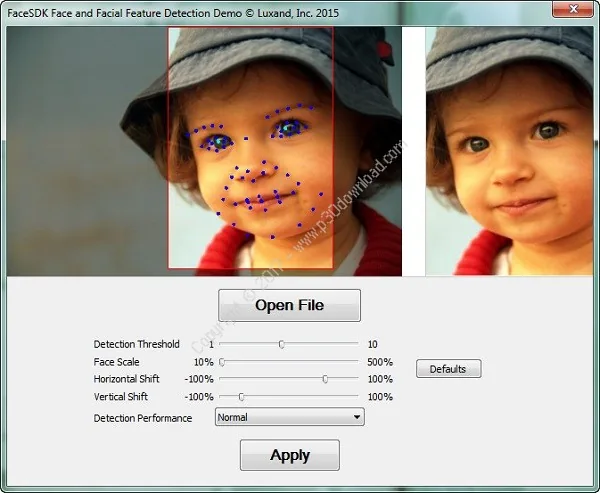Click the dropdown arrow next to Normal

pyautogui.click(x=357, y=417)
